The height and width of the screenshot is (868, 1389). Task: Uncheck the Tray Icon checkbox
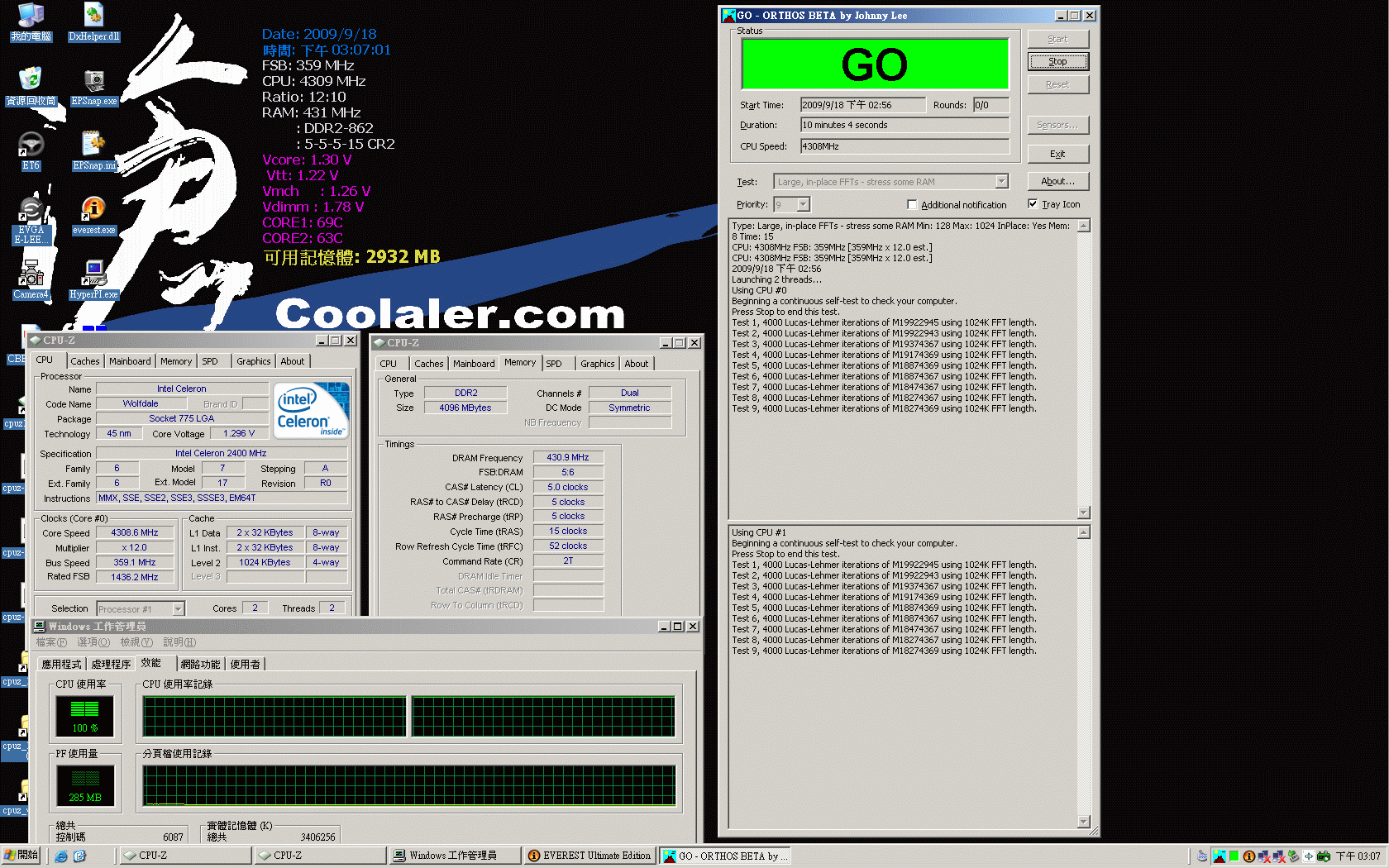pyautogui.click(x=1033, y=204)
